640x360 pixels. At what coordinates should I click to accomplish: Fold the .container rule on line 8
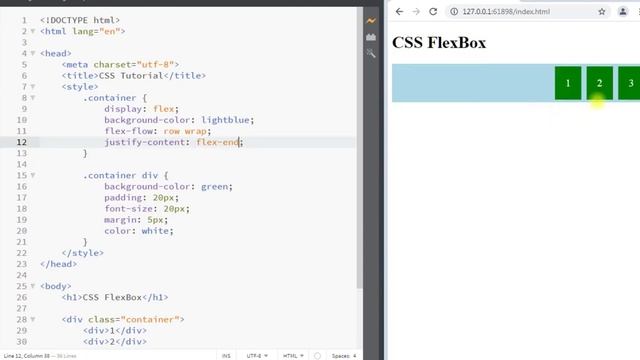[33, 98]
